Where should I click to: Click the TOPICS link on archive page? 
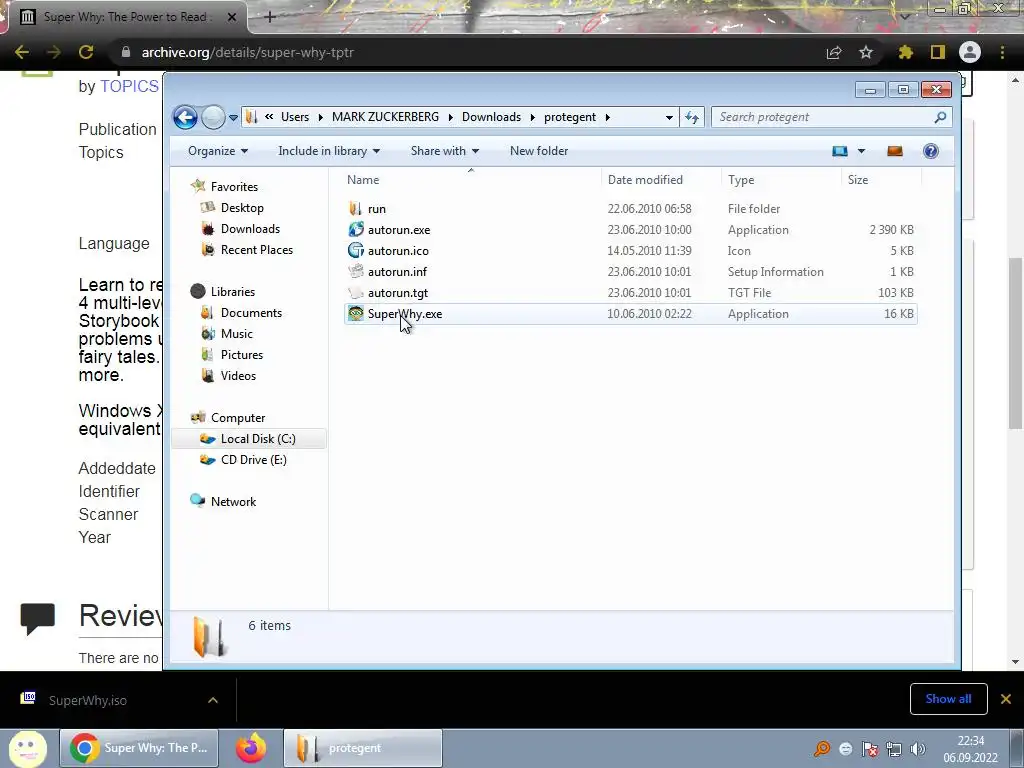[129, 86]
